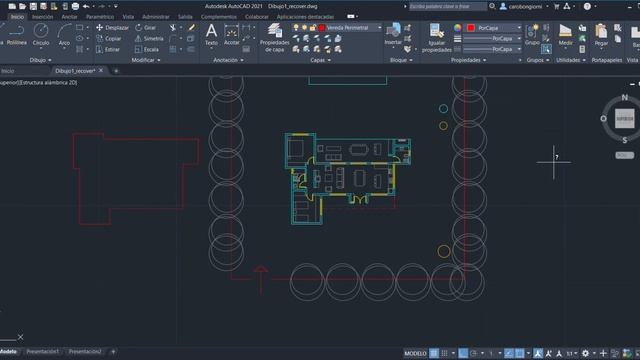Image resolution: width=640 pixels, height=360 pixels.
Task: Open the Salida ribbon tab
Action: [185, 17]
